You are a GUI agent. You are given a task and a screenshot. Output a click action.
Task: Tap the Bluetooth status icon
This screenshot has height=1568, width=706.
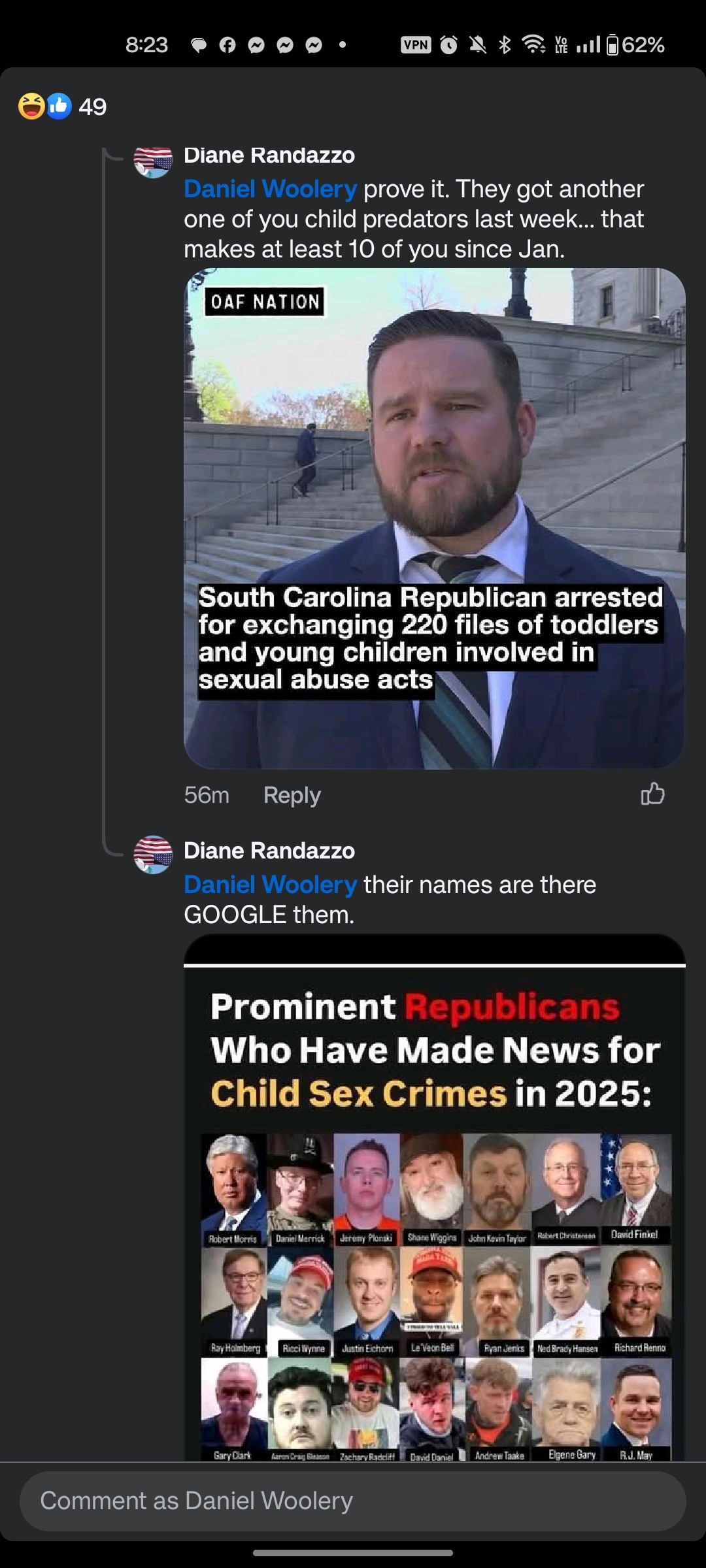[x=505, y=45]
